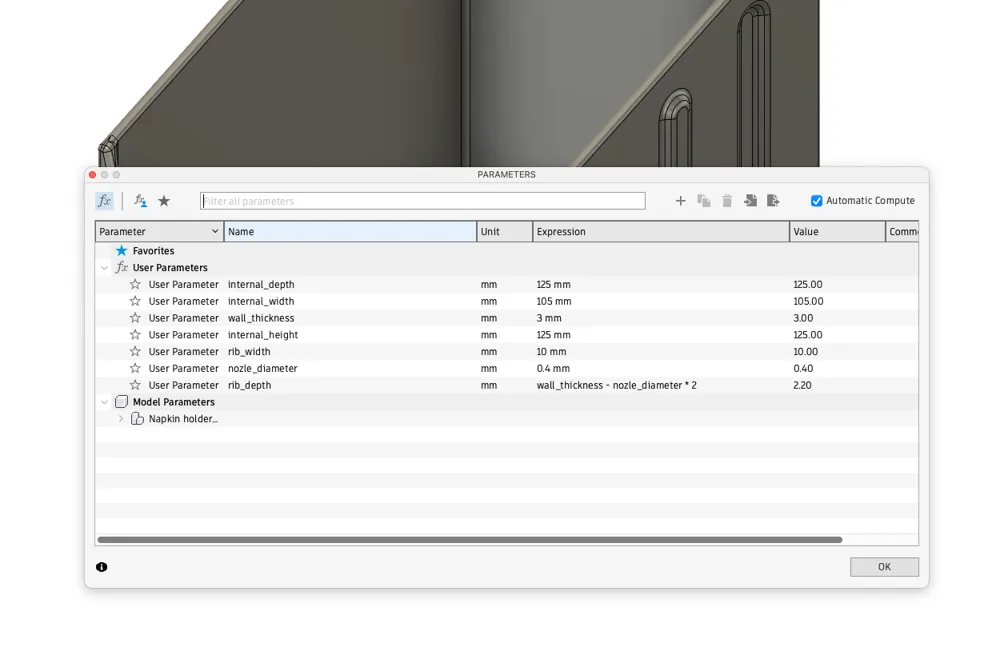Click the partially visible Comment column header
Viewport: 1000px width, 651px height.
tap(902, 231)
